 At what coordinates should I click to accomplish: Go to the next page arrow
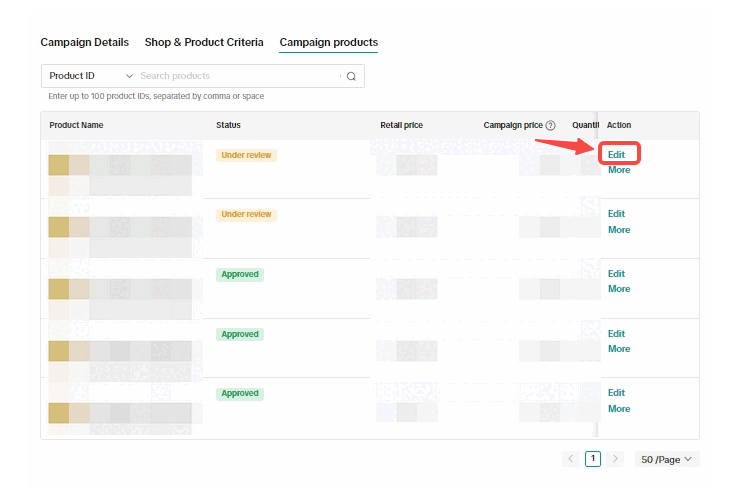pos(615,459)
